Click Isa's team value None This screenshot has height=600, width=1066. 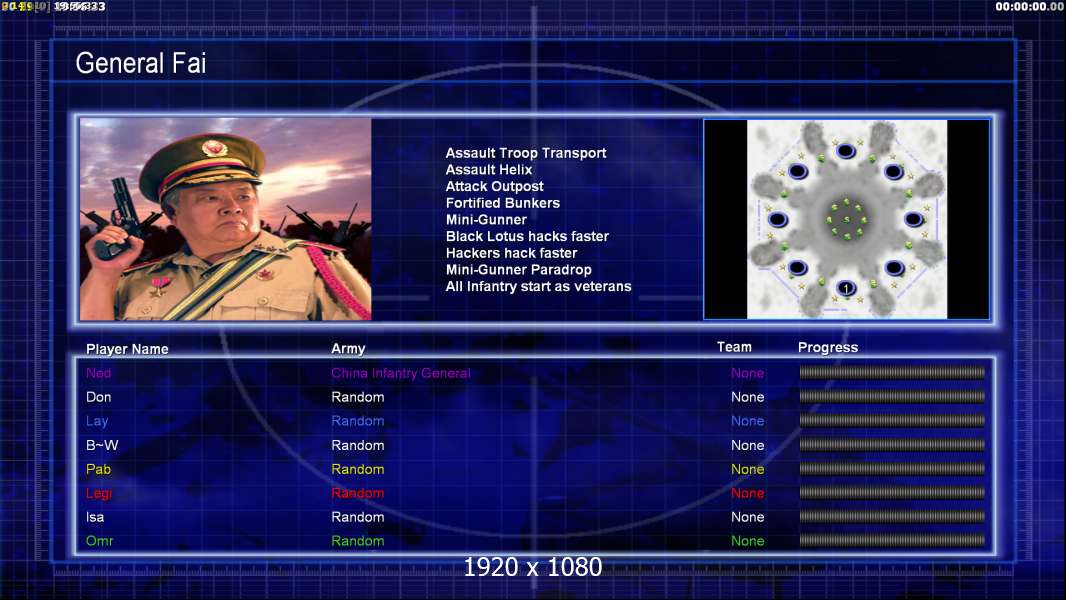click(x=747, y=517)
